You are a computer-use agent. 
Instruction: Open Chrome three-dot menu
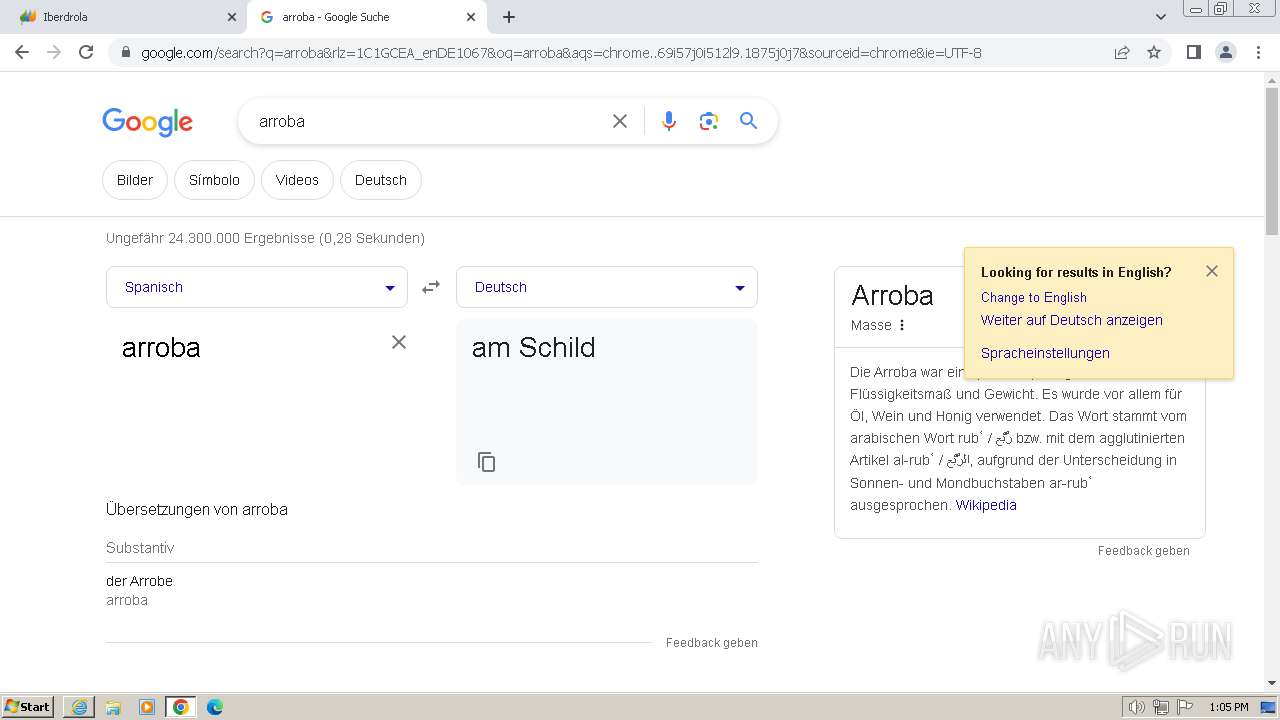(1258, 52)
